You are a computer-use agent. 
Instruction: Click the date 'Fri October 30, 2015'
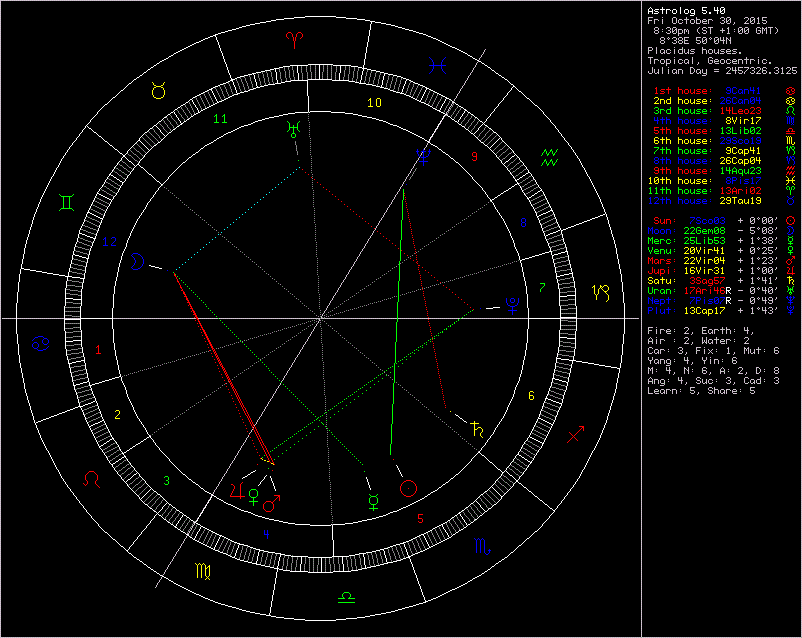tap(707, 20)
